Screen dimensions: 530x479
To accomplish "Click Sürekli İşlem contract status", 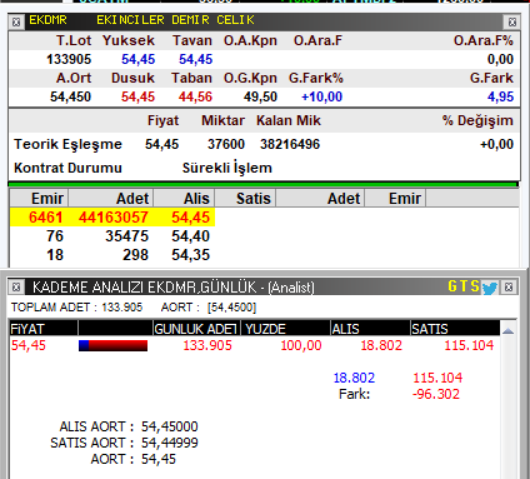I will click(227, 168).
